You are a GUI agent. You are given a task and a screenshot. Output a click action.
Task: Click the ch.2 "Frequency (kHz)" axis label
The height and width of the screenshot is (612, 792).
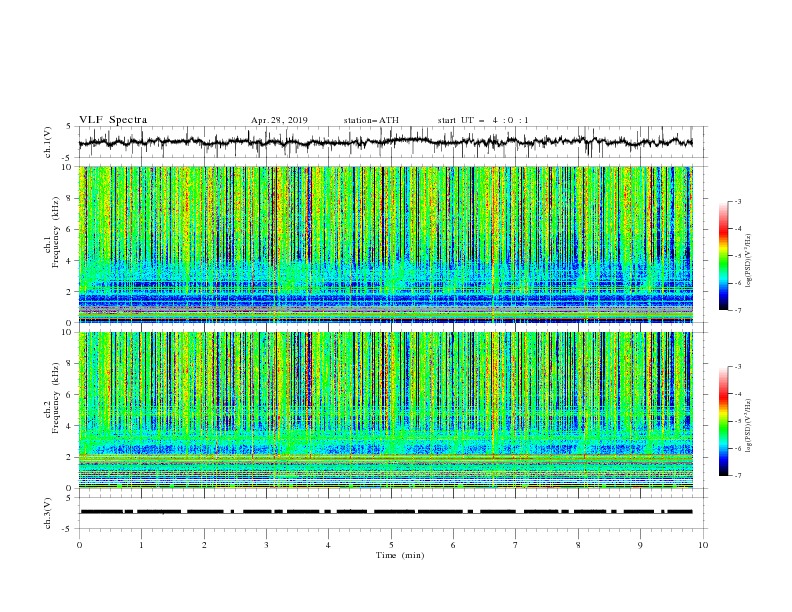coord(55,398)
